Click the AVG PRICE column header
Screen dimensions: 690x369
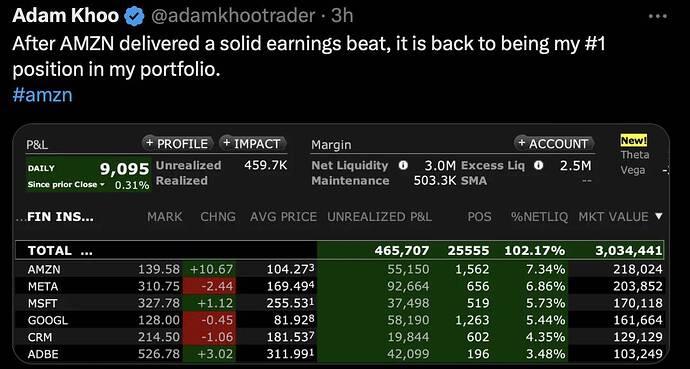[x=283, y=217]
